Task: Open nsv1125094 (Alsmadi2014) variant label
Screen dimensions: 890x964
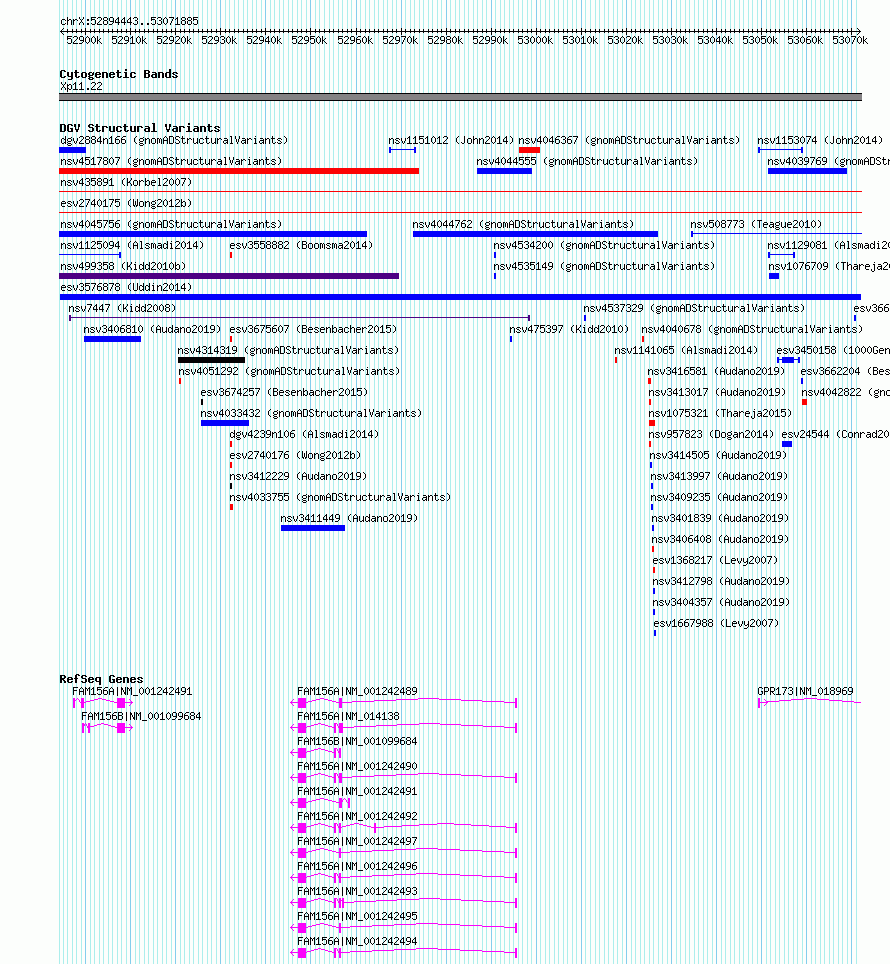Action: click(132, 245)
